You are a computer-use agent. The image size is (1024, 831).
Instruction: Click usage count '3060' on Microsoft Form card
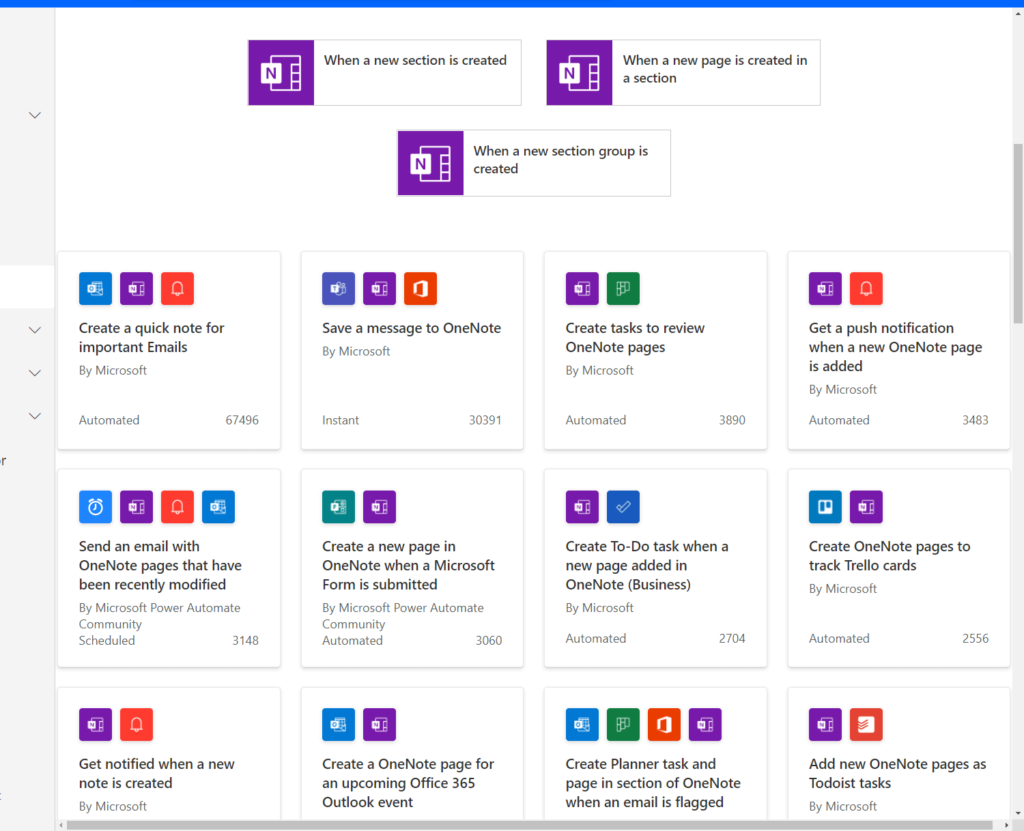pos(488,640)
